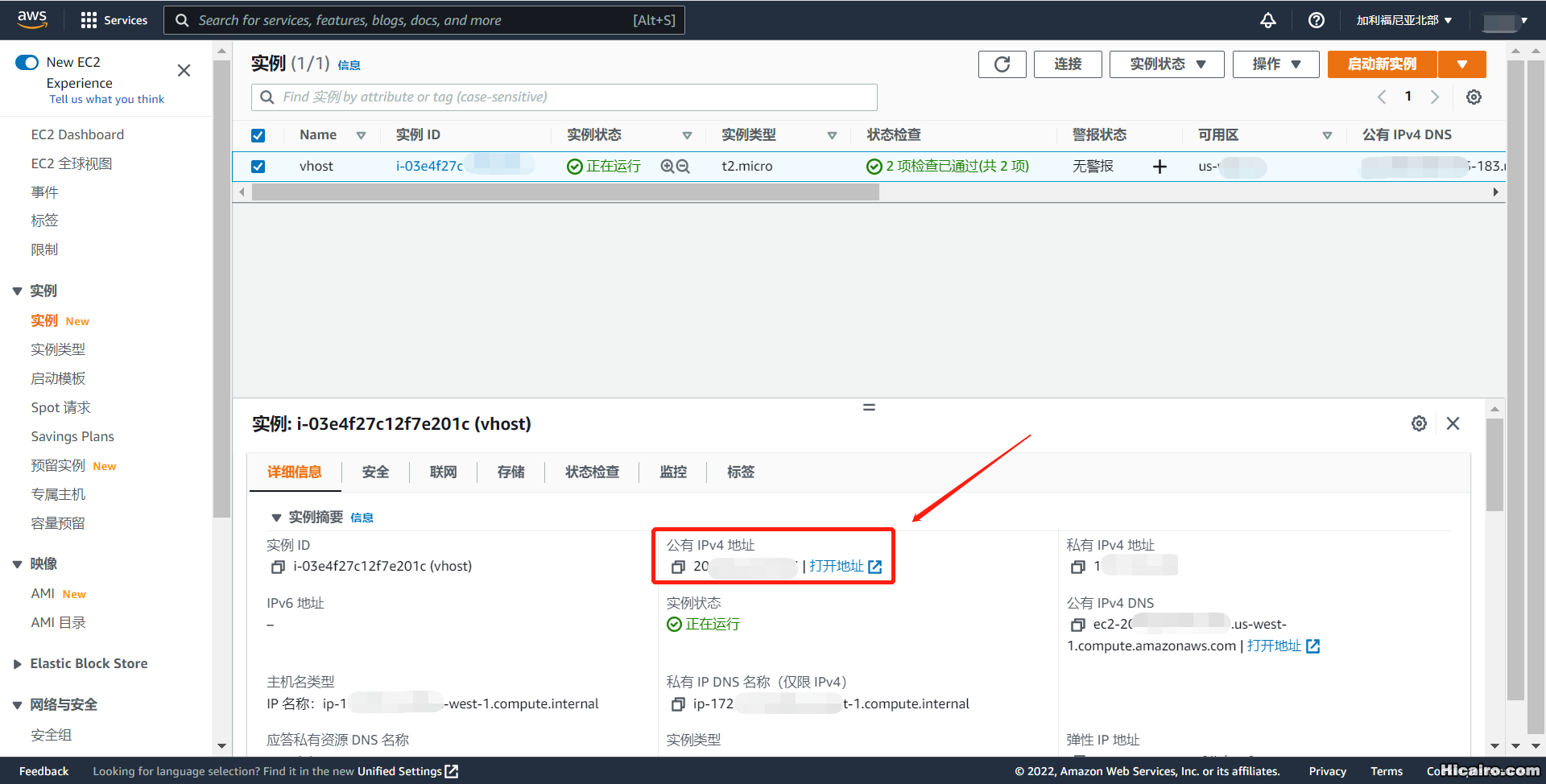Open the 操作 actions dropdown

(1275, 64)
